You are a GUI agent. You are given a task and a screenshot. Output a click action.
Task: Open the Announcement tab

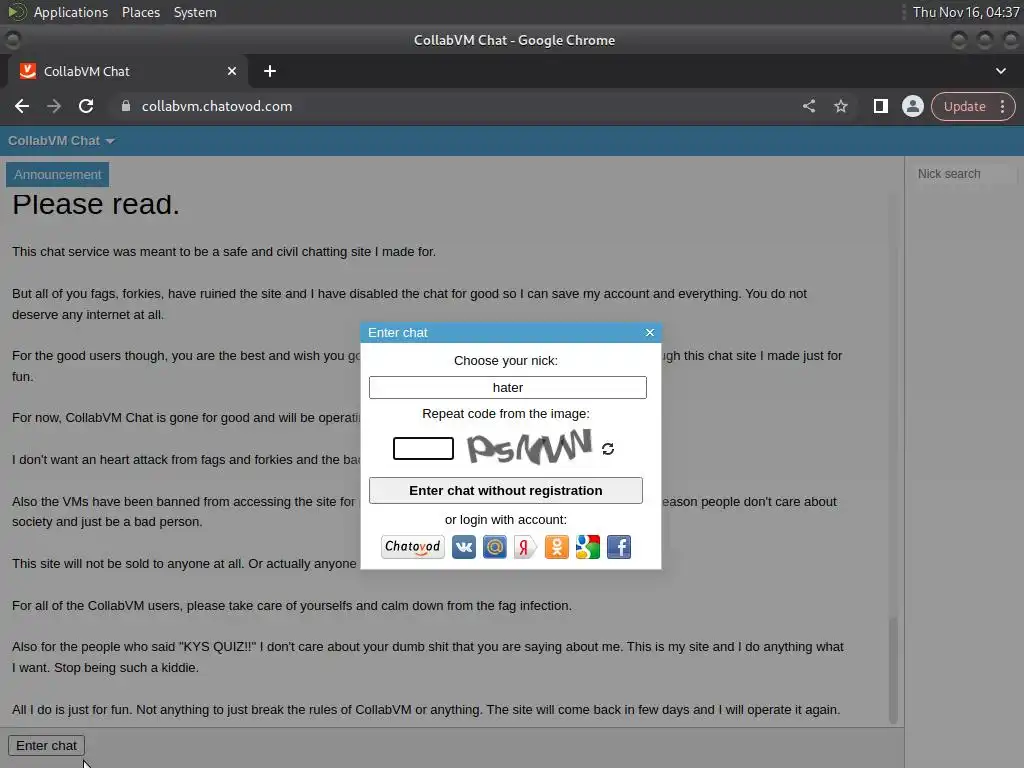tap(57, 174)
